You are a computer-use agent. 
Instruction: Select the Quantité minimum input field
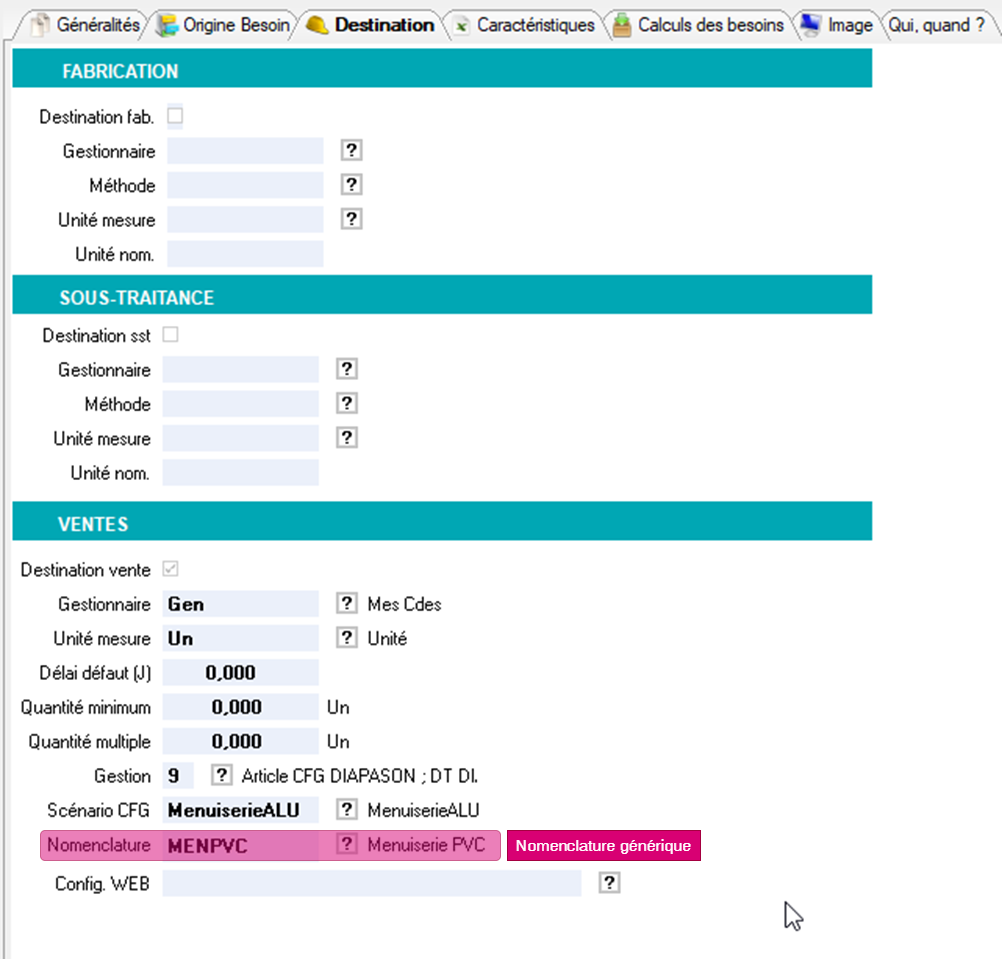pos(240,707)
